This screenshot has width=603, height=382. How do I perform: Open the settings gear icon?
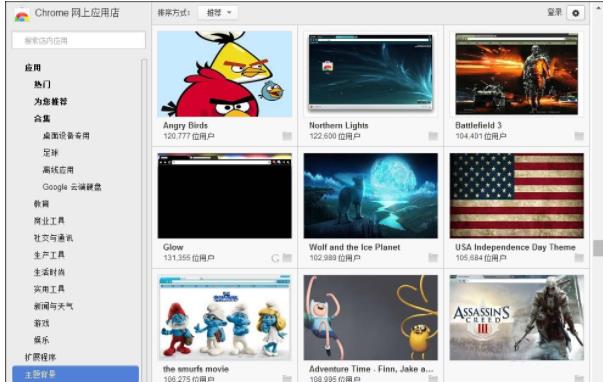click(x=575, y=13)
